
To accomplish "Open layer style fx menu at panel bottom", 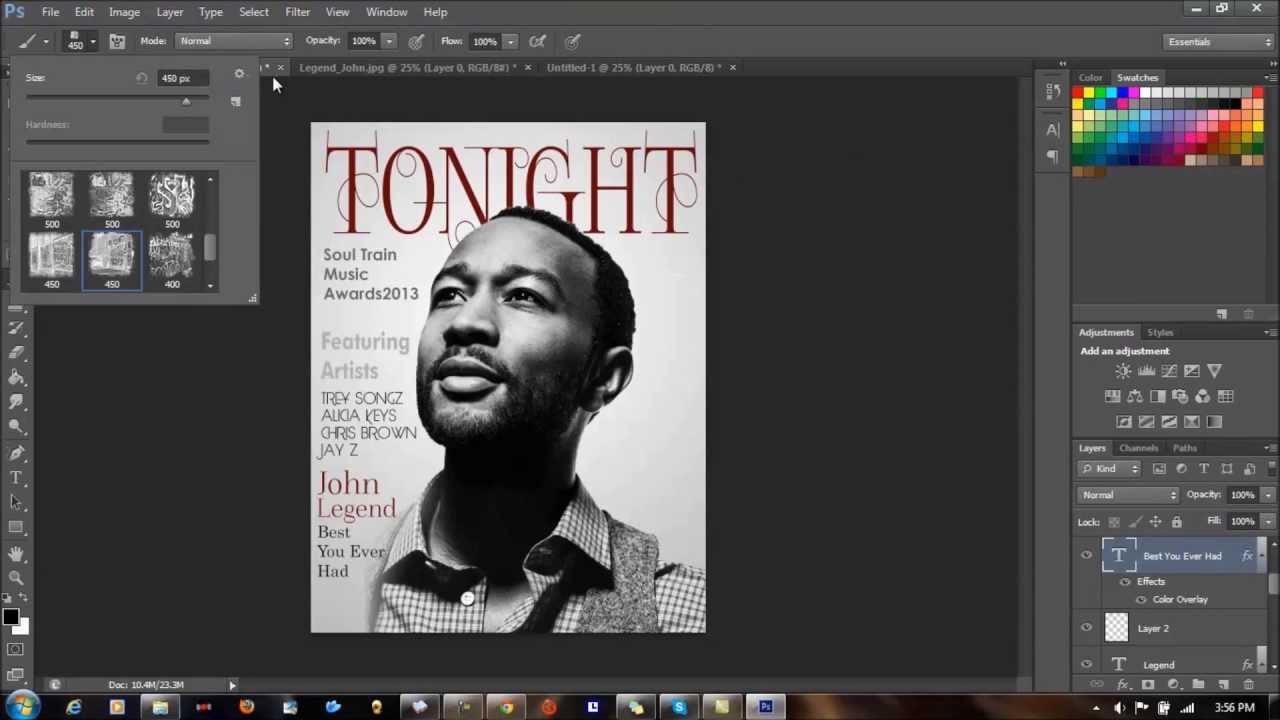I will click(x=1122, y=685).
